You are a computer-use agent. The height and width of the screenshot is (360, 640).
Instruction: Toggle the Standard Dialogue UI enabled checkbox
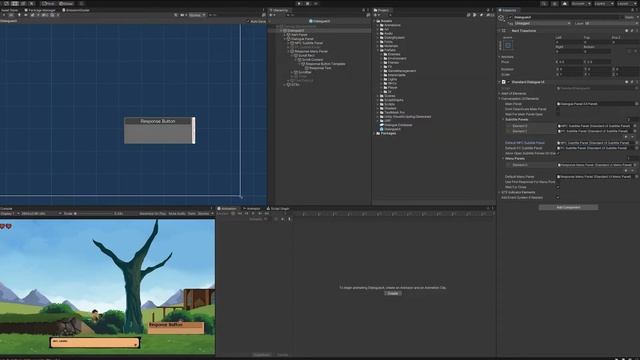[509, 82]
